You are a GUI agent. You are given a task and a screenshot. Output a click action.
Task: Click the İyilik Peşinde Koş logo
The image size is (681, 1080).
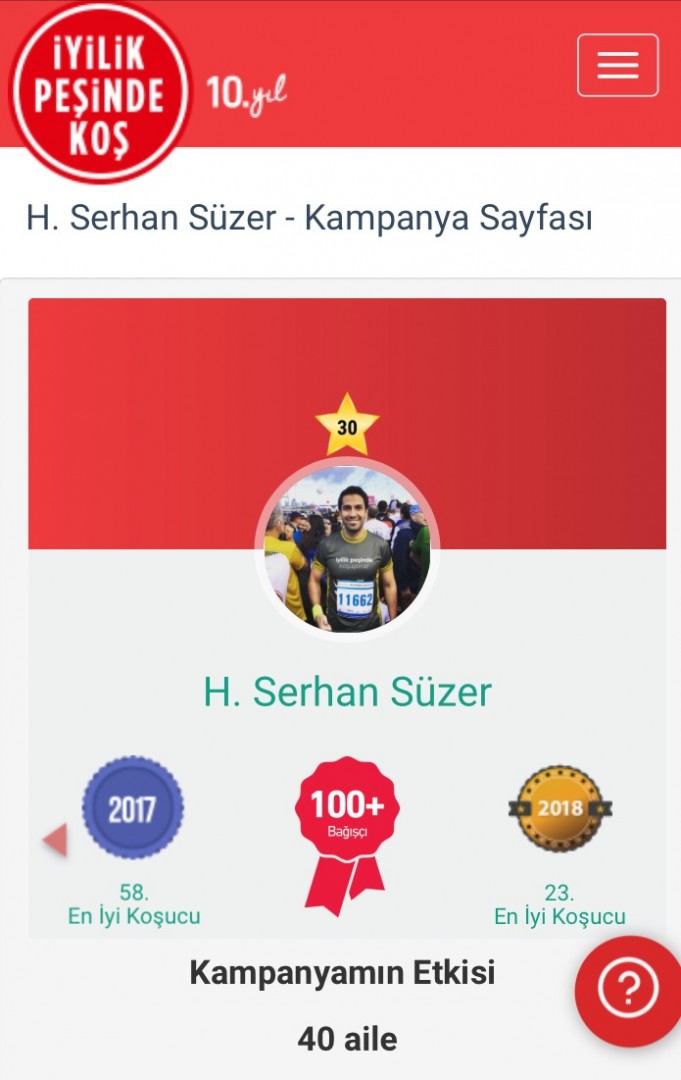coord(100,93)
